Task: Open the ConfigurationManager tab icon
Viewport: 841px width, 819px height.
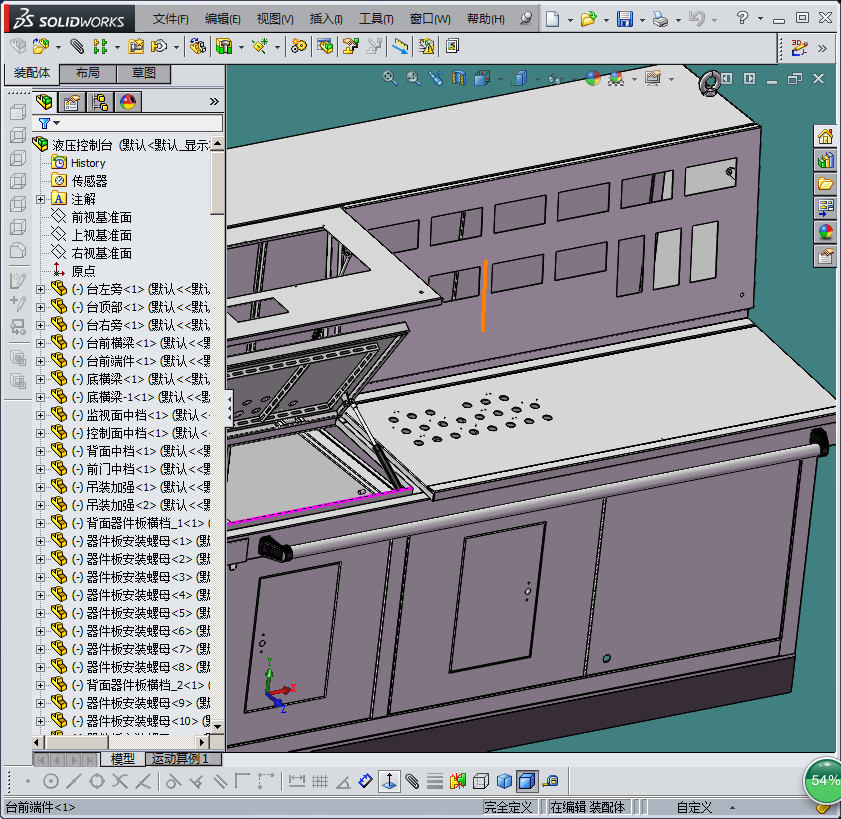Action: tap(100, 102)
